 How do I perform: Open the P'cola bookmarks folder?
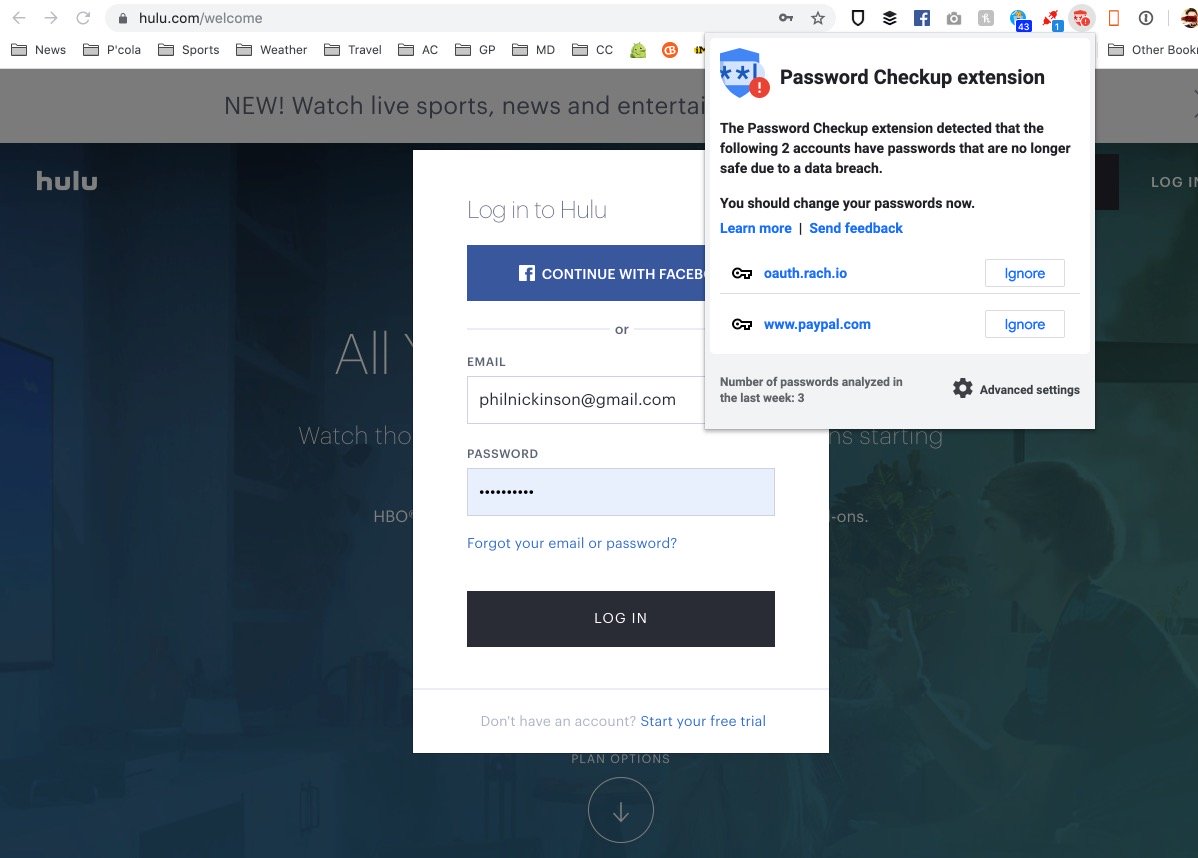click(x=112, y=50)
